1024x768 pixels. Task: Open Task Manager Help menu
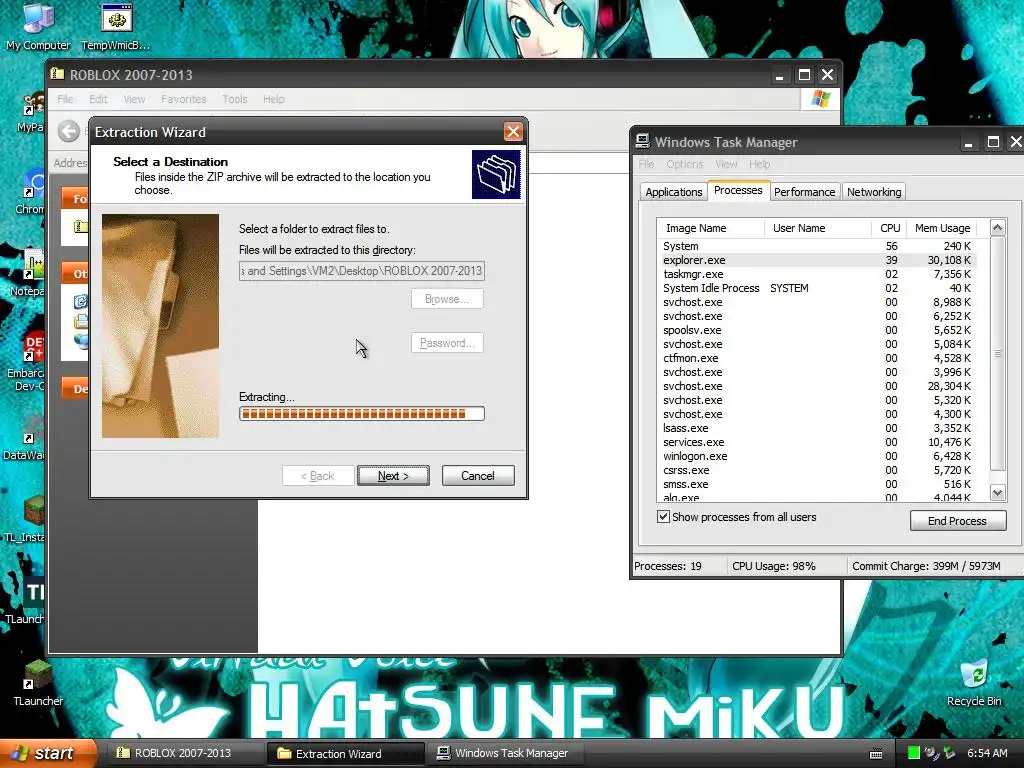[759, 164]
